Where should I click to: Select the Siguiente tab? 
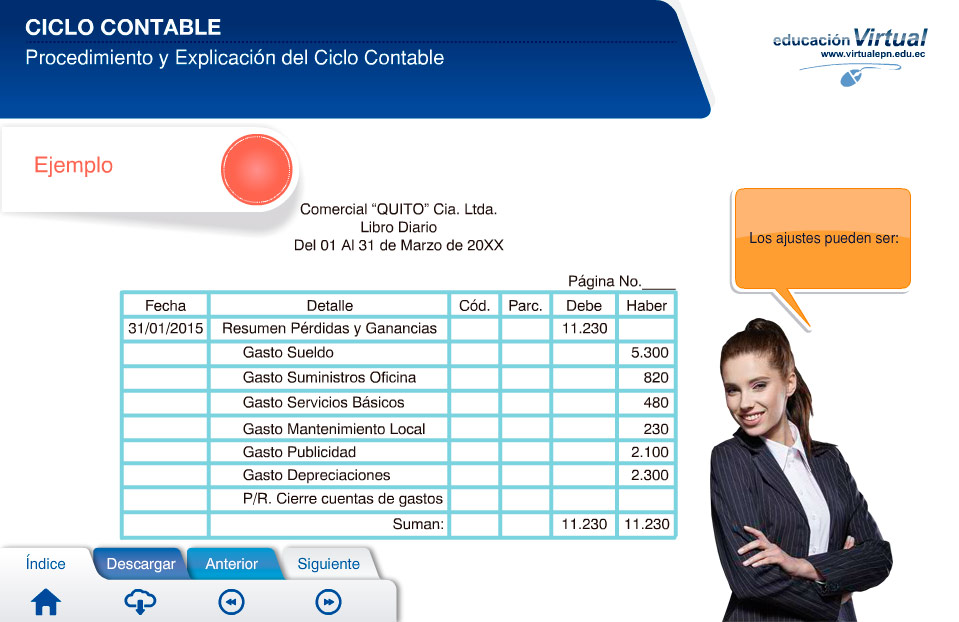tap(328, 563)
